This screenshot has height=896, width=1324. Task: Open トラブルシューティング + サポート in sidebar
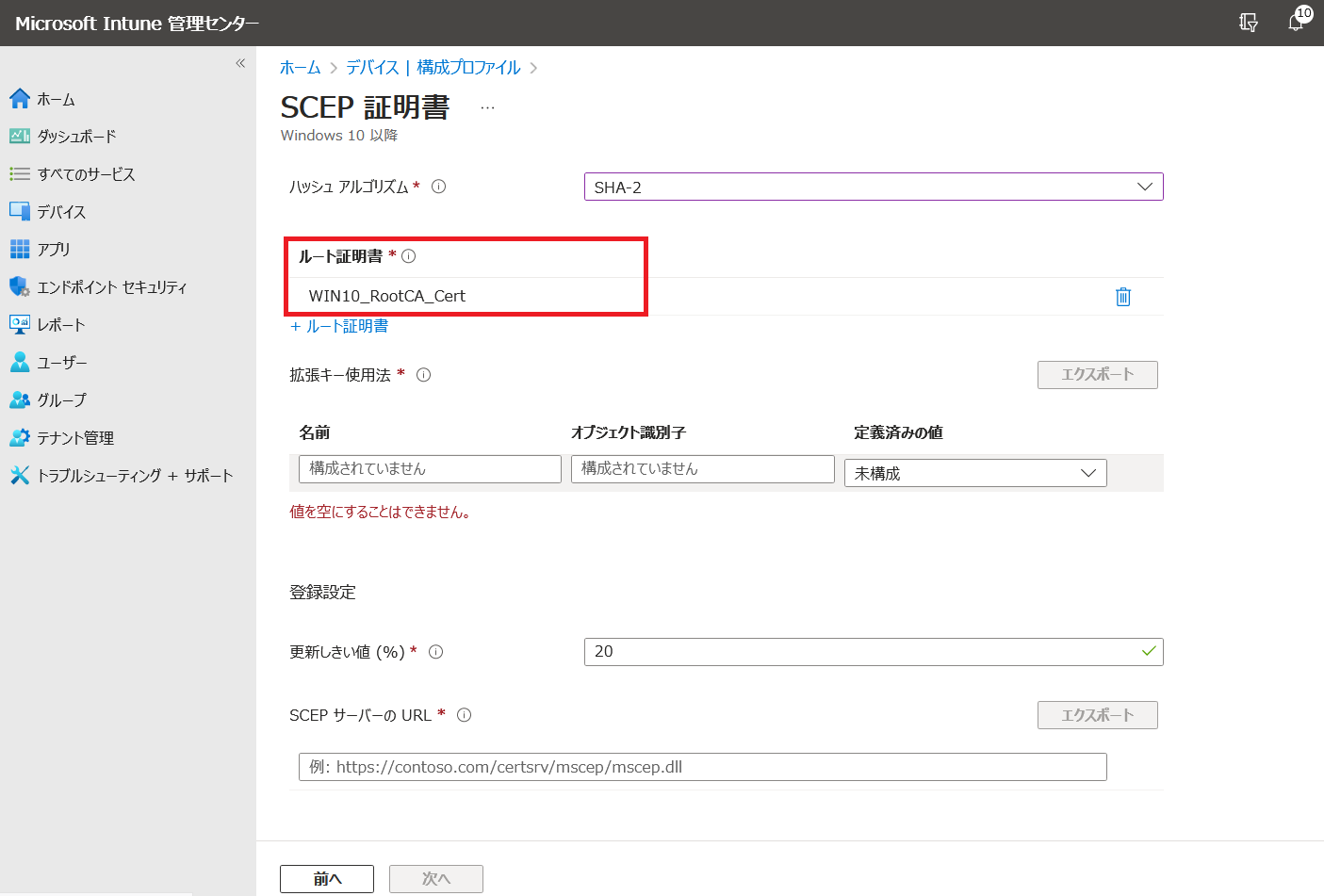tap(135, 476)
